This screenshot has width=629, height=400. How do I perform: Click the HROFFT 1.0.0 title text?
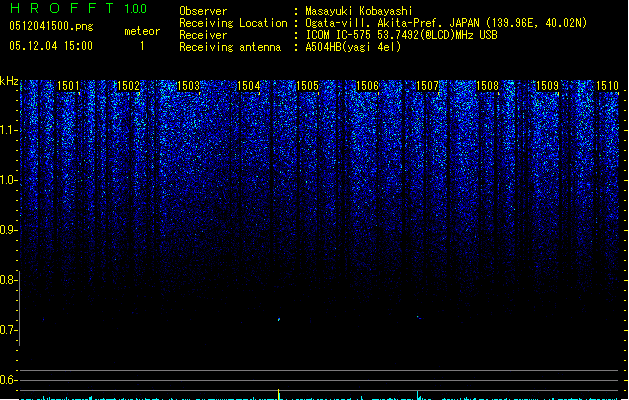point(78,8)
